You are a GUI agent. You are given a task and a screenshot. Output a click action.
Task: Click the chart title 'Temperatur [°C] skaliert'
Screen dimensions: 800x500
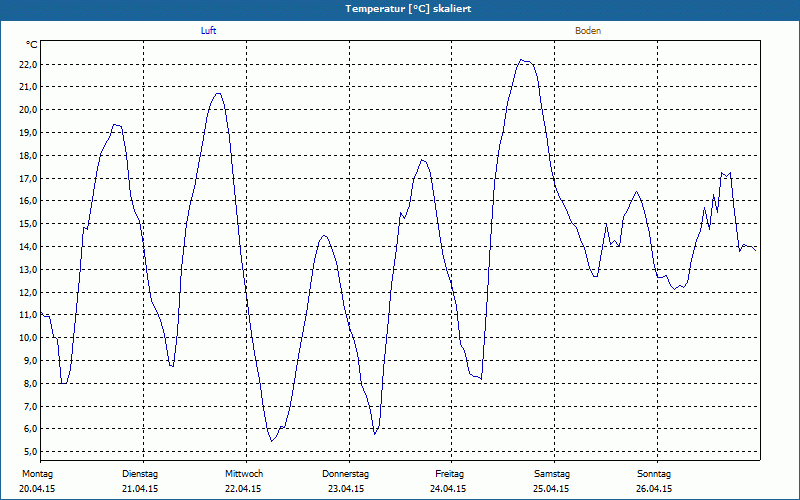click(408, 9)
